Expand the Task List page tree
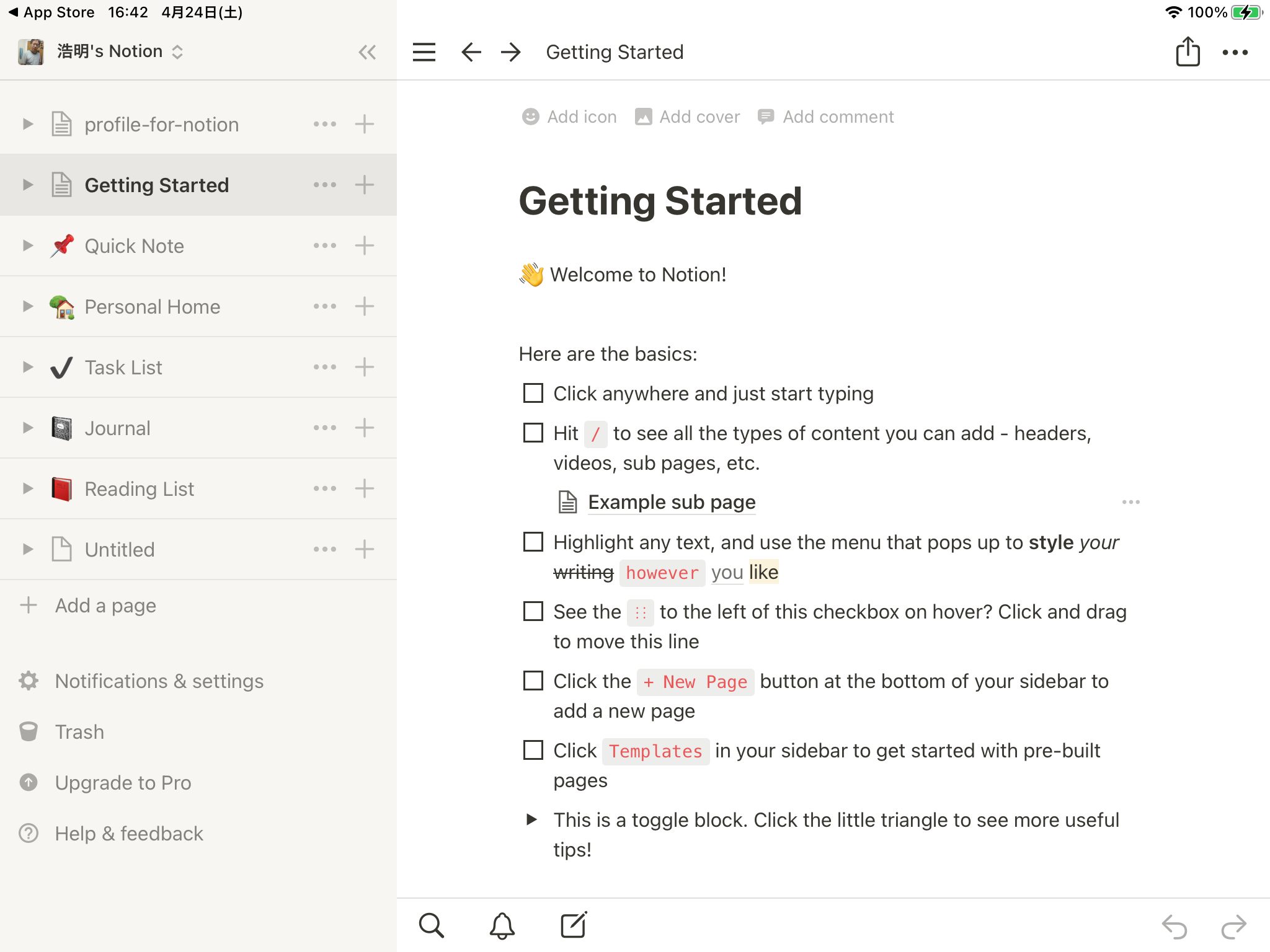The image size is (1270, 952). (x=27, y=367)
